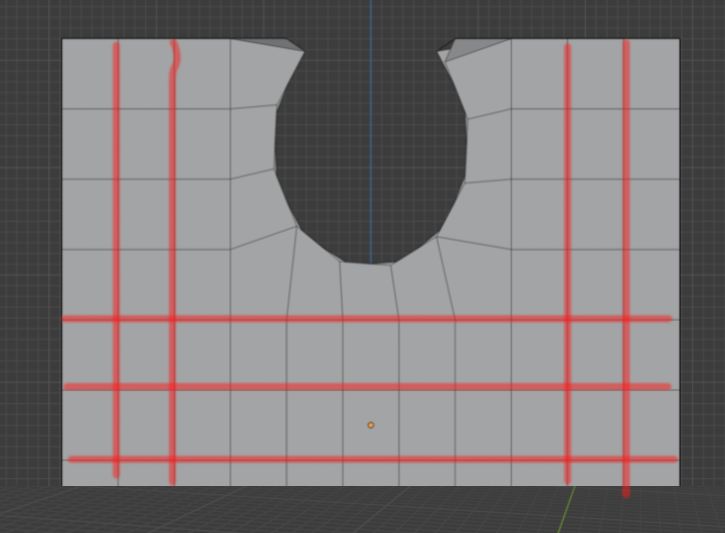The width and height of the screenshot is (725, 533).
Task: Click the orange object origin dot
Action: [371, 425]
